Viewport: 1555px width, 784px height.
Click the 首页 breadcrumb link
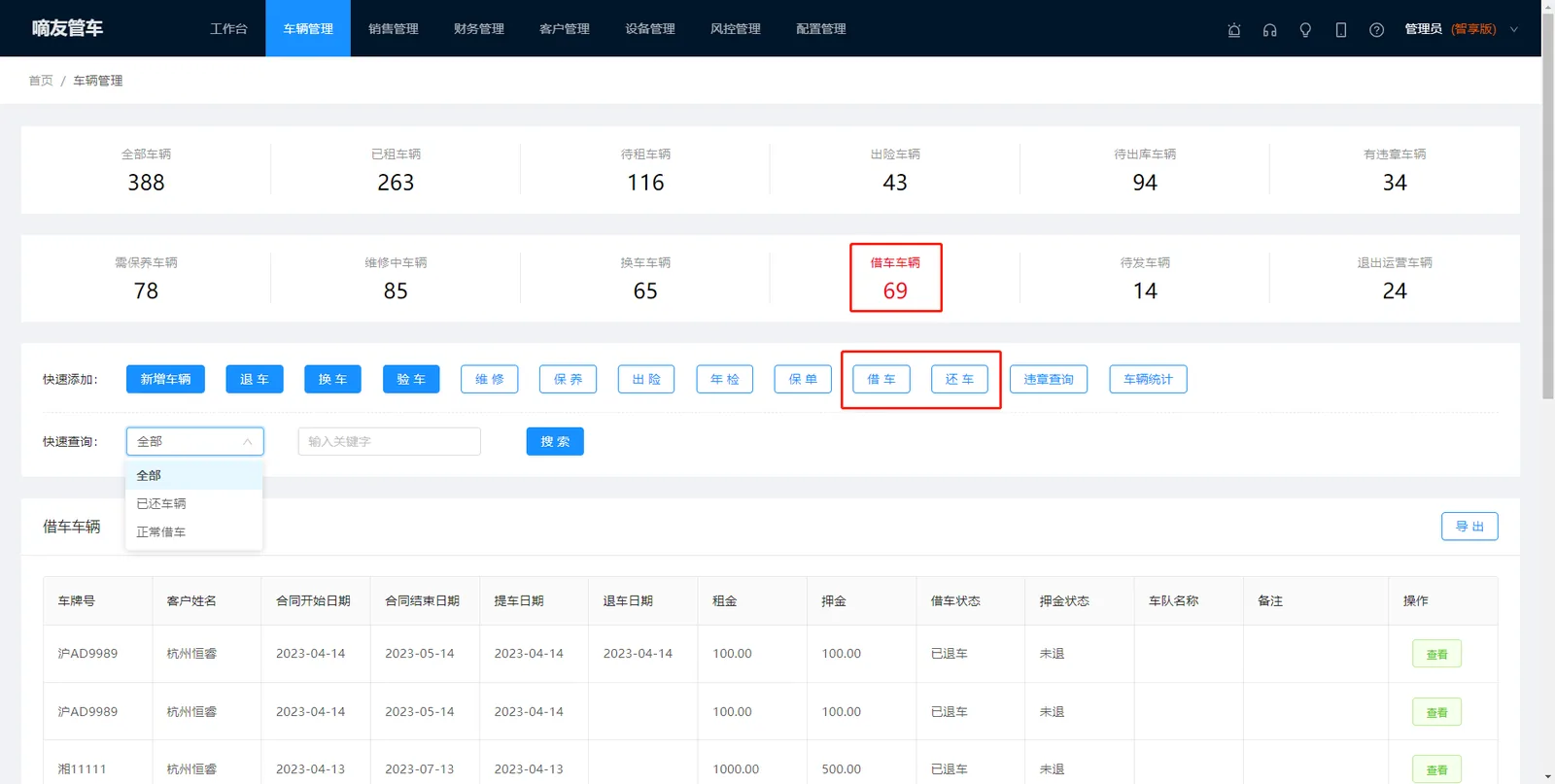click(x=41, y=81)
